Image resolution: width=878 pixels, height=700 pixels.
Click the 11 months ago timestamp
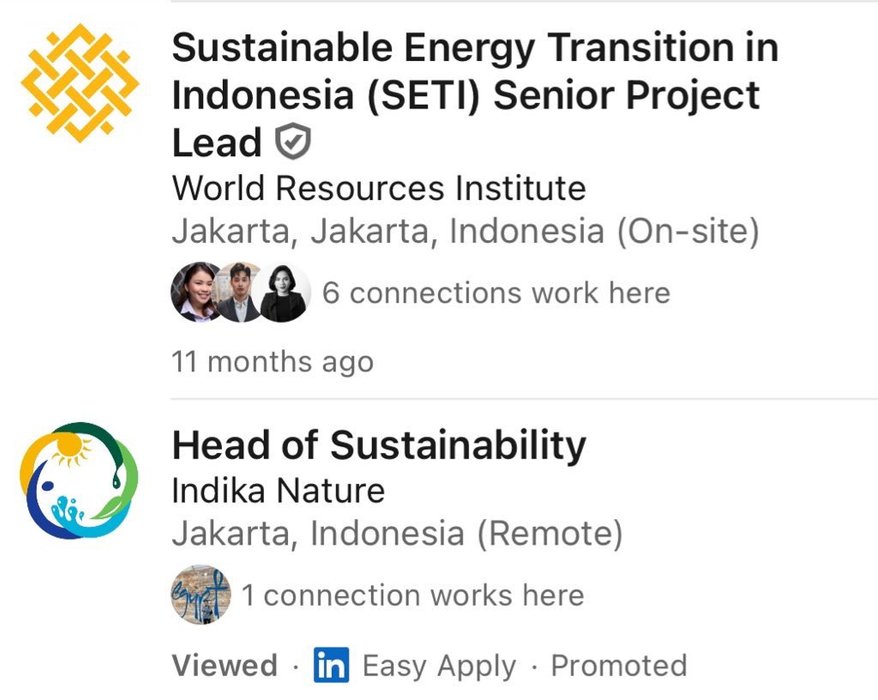(x=273, y=362)
